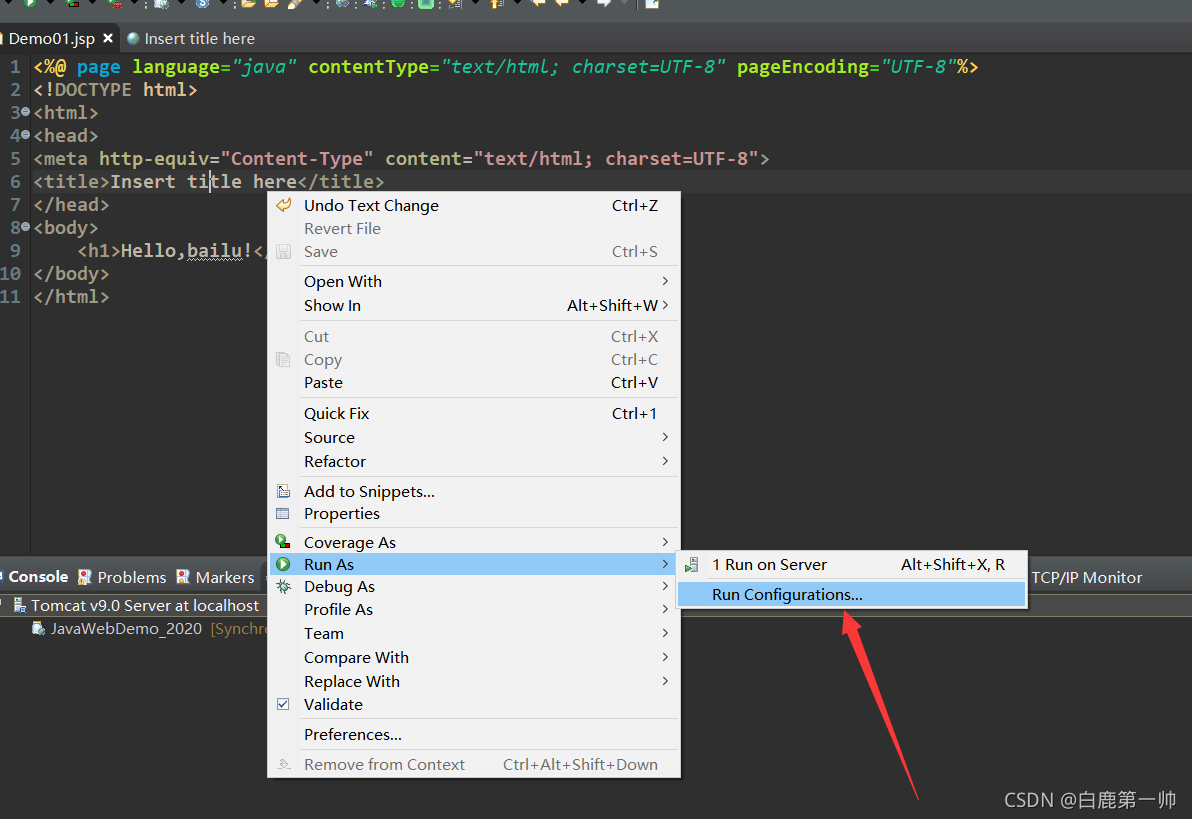Viewport: 1192px width, 819px height.
Task: Expand the Source submenu arrow
Action: click(x=665, y=437)
